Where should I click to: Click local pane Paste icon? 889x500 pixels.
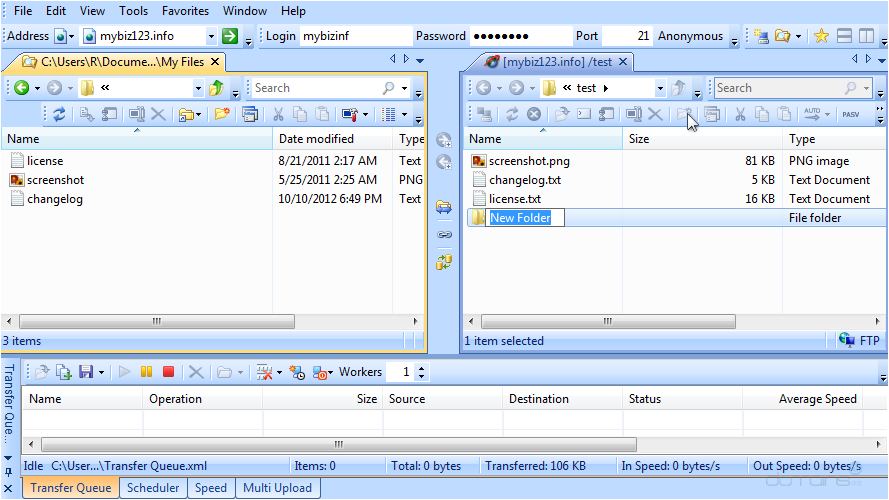(x=322, y=115)
